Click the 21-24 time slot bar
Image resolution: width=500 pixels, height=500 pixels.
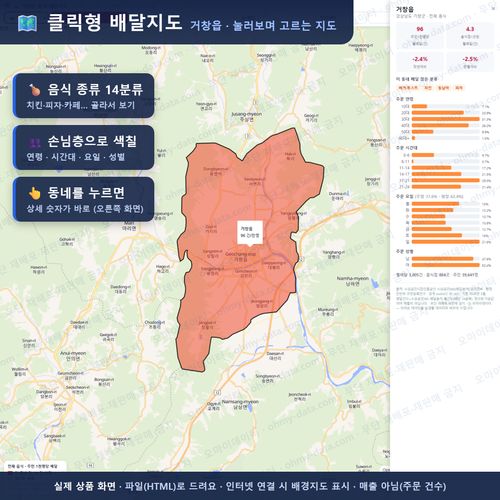tap(436, 187)
